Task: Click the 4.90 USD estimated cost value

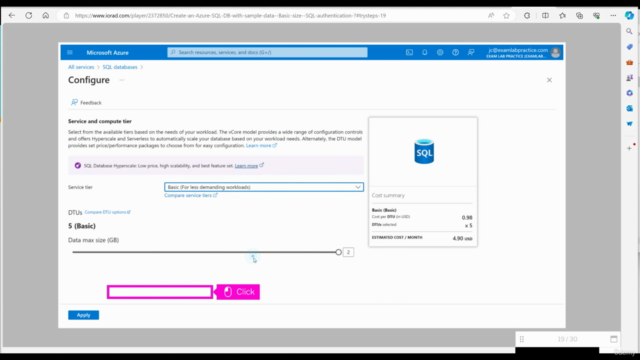Action: pyautogui.click(x=462, y=238)
